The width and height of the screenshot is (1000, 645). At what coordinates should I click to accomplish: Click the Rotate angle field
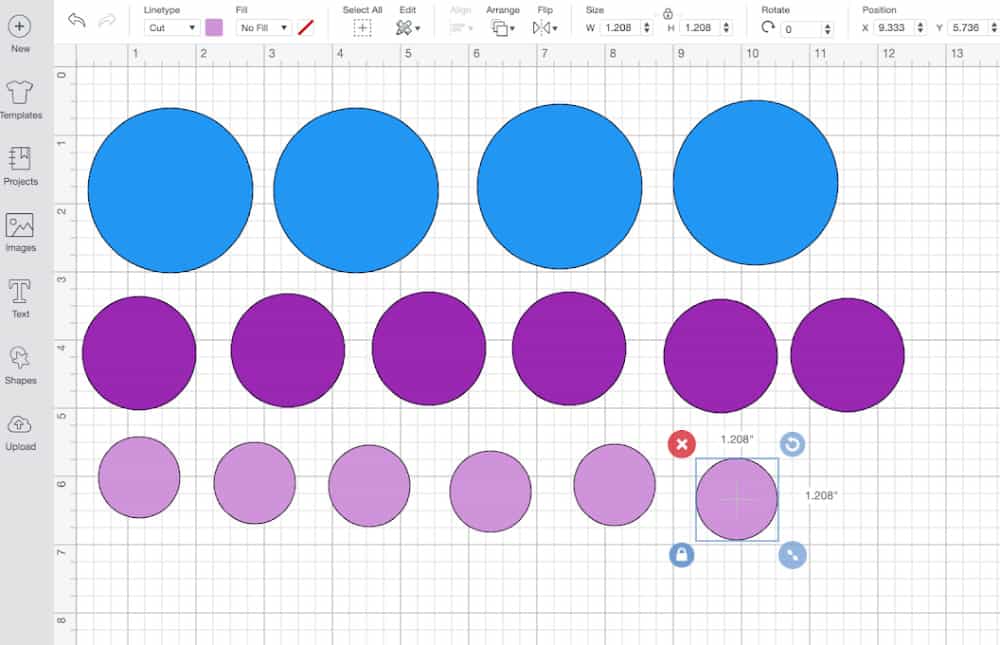point(801,29)
